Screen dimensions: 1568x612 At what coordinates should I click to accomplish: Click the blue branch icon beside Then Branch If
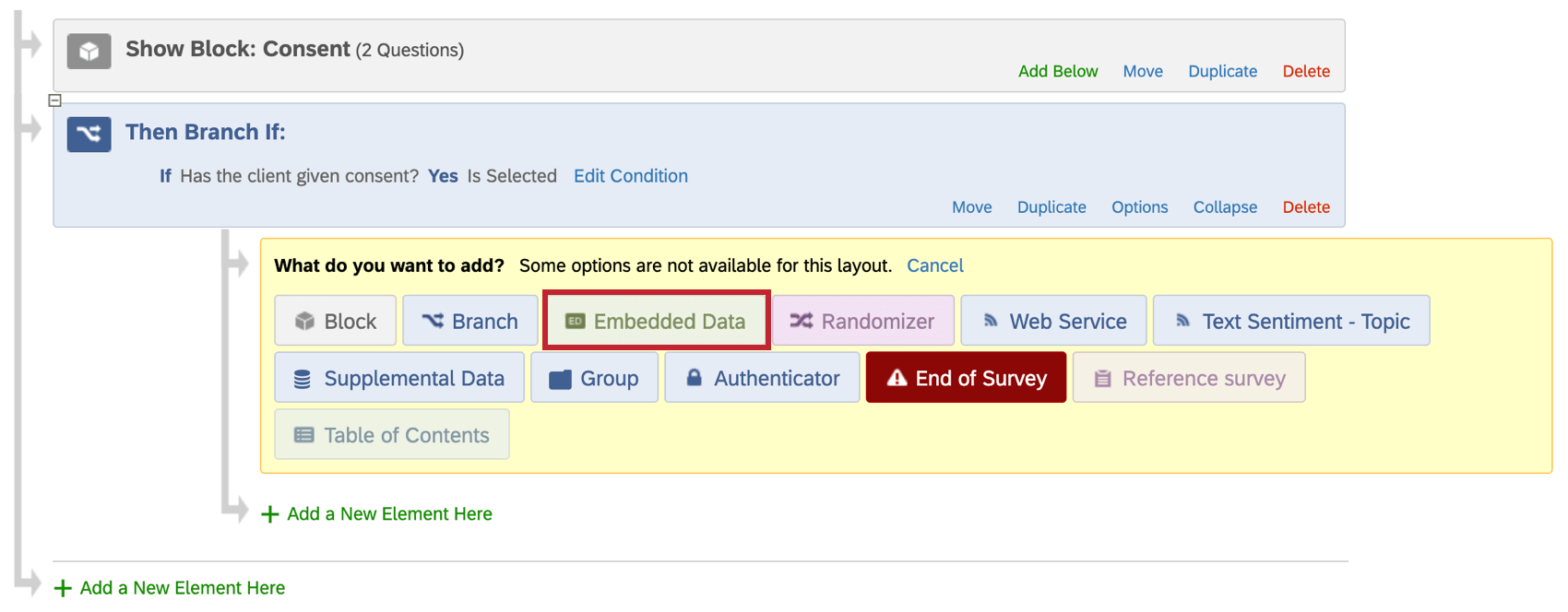89,135
